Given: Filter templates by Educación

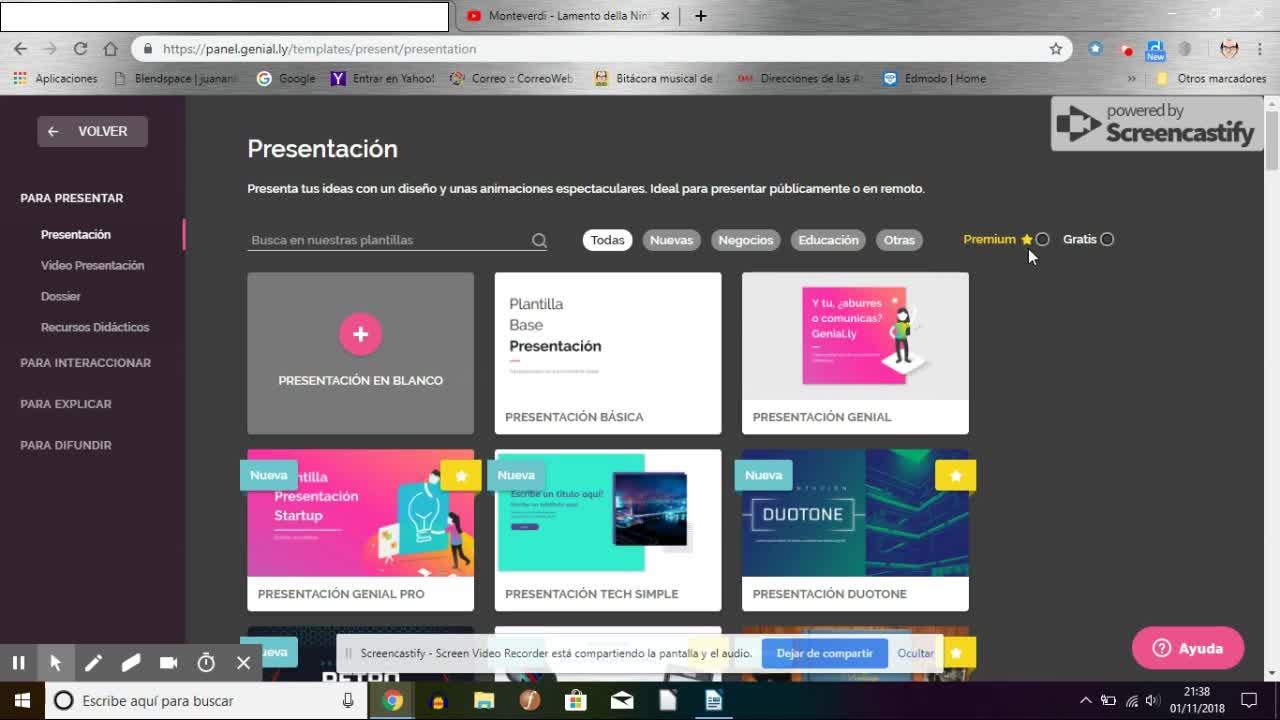Looking at the screenshot, I should click(x=828, y=240).
